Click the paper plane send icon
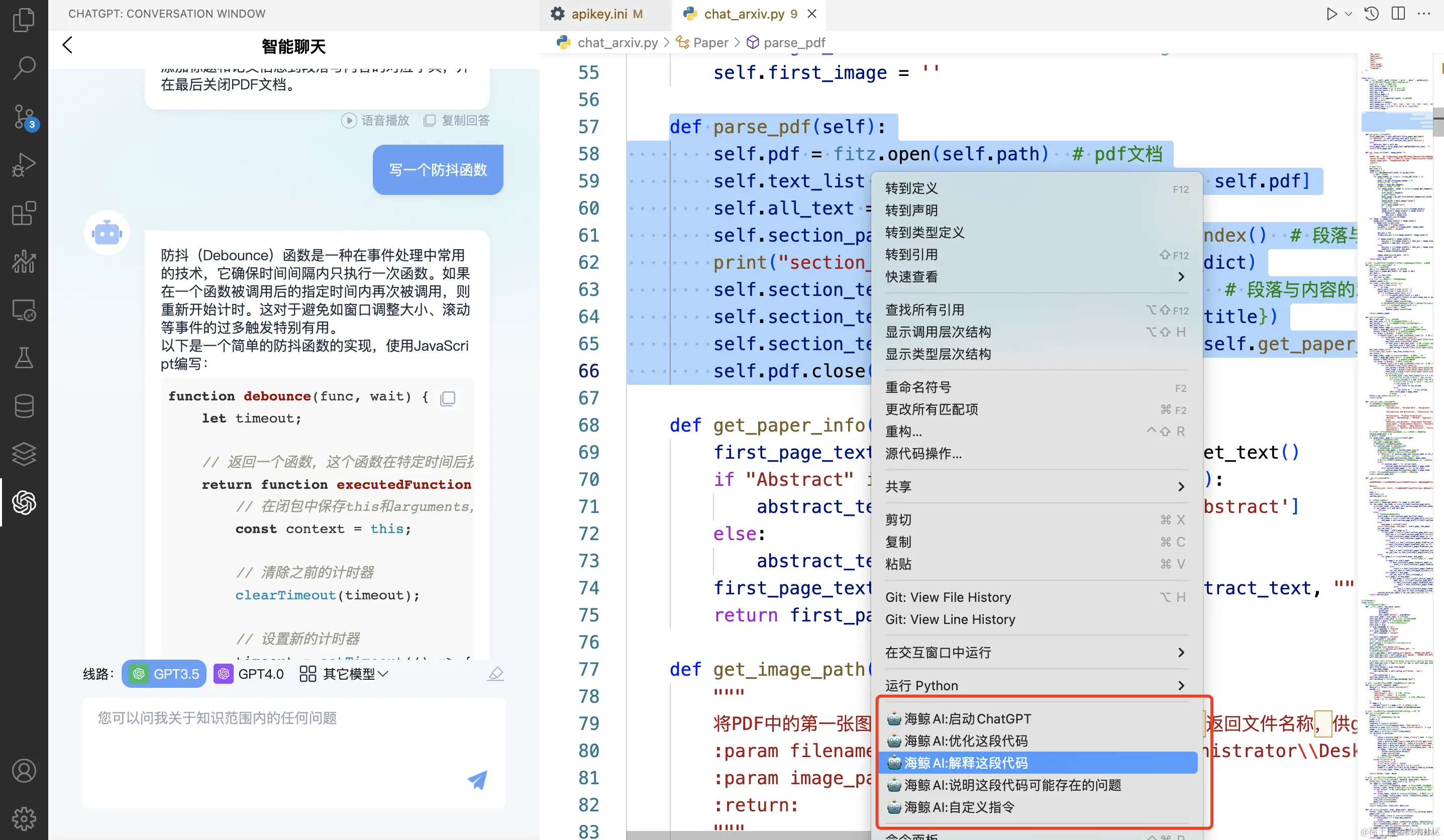Image resolution: width=1444 pixels, height=840 pixels. (477, 779)
